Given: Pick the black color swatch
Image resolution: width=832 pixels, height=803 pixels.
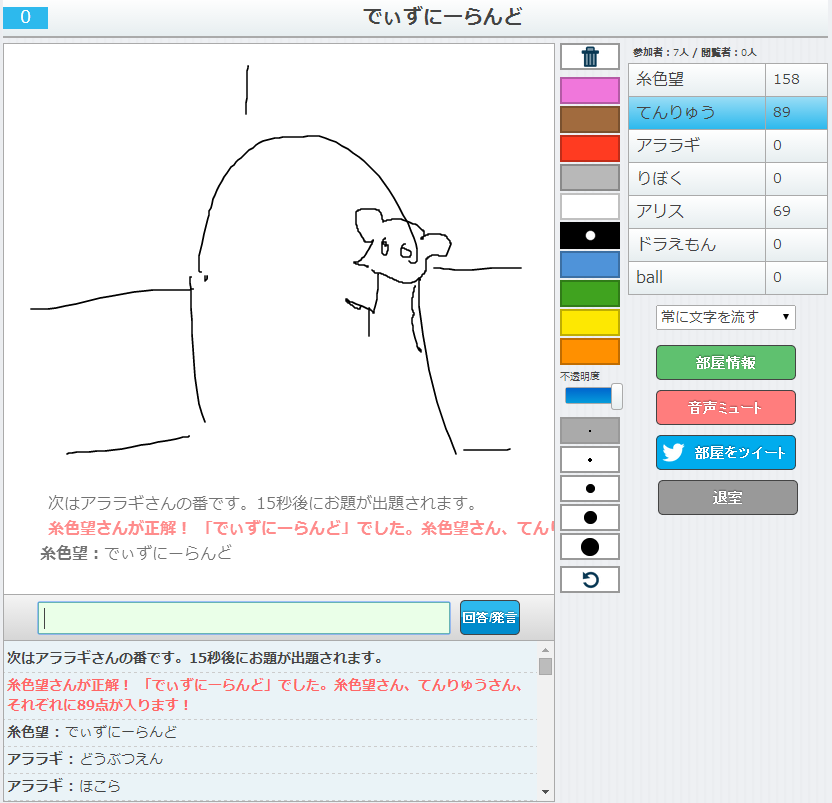Looking at the screenshot, I should point(590,236).
